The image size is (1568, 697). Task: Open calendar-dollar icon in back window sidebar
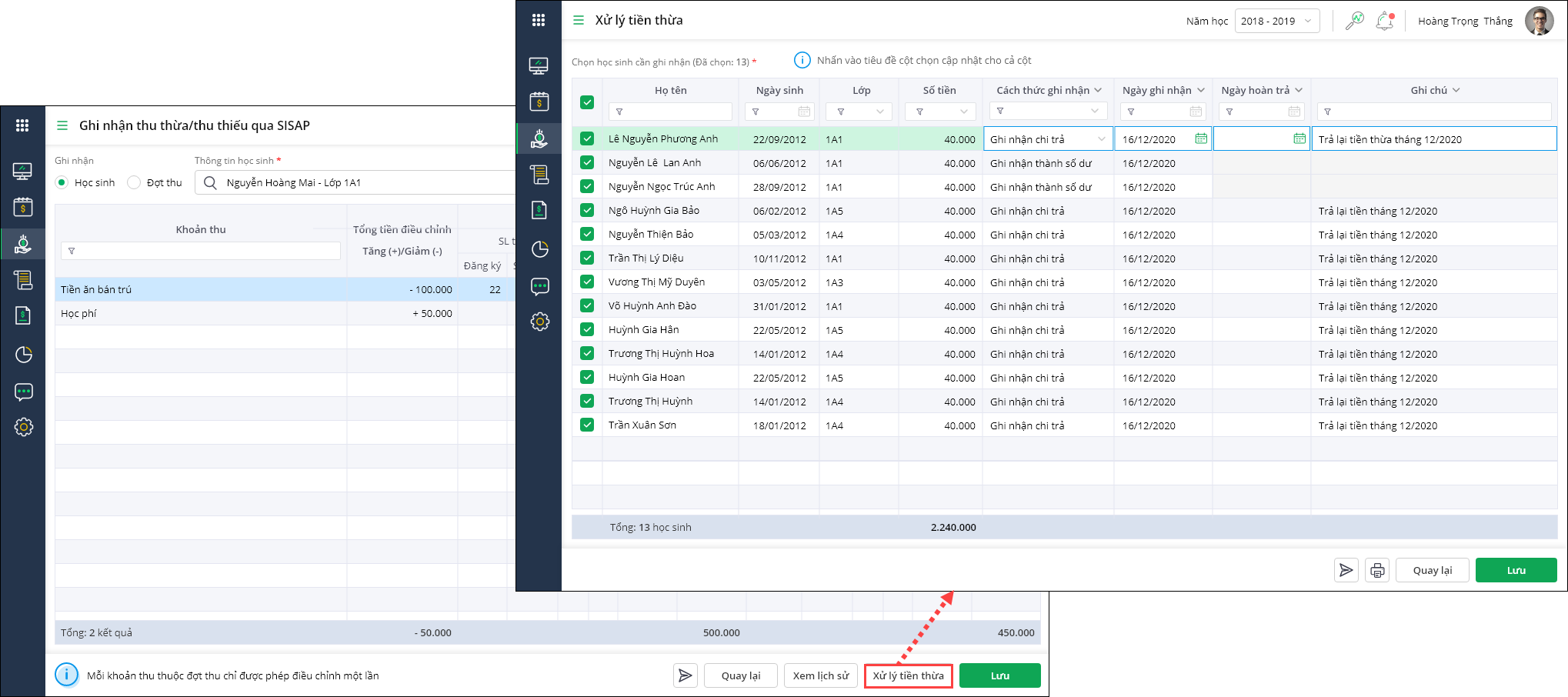[x=22, y=207]
